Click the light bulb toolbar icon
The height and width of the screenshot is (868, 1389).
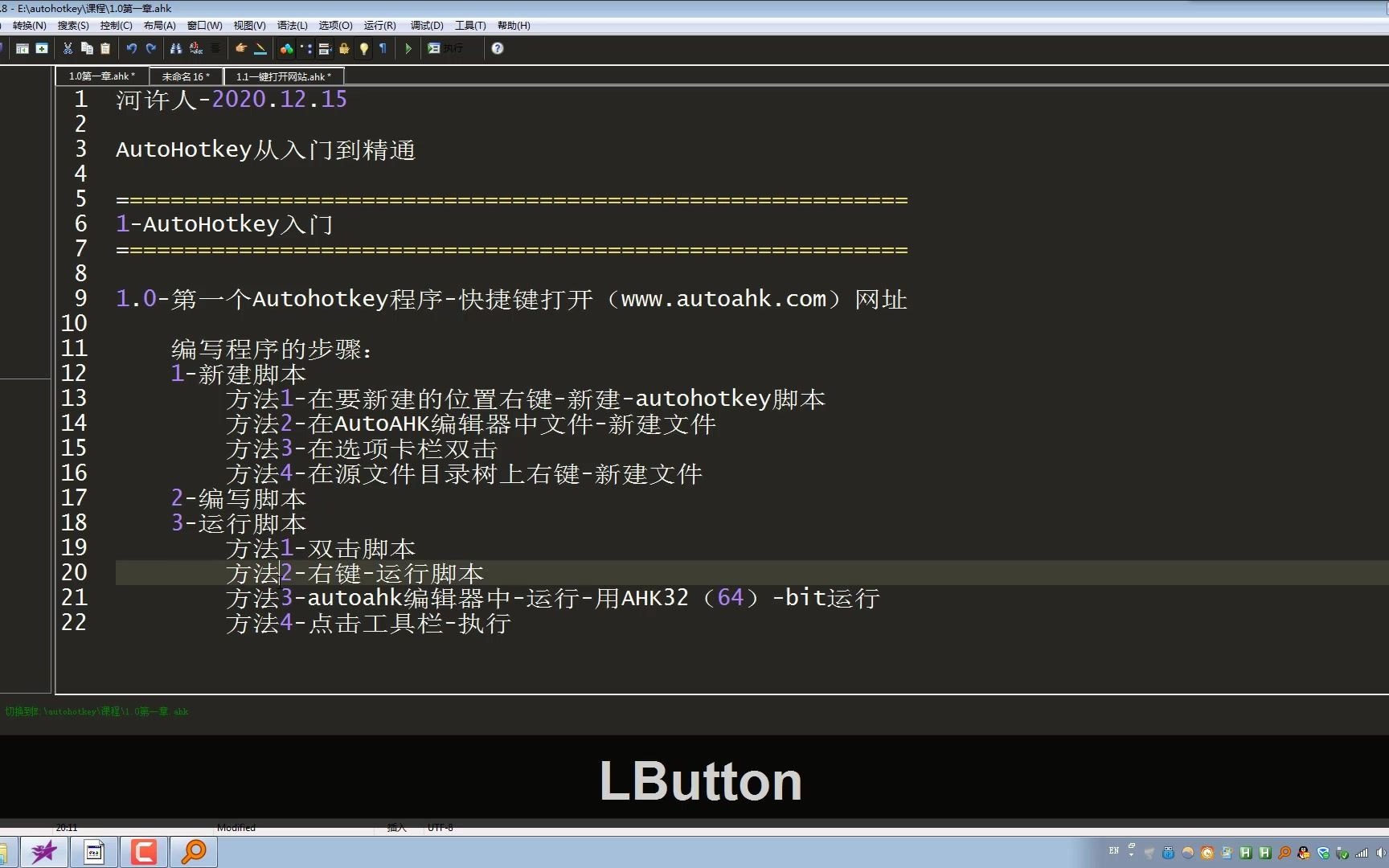[x=364, y=48]
